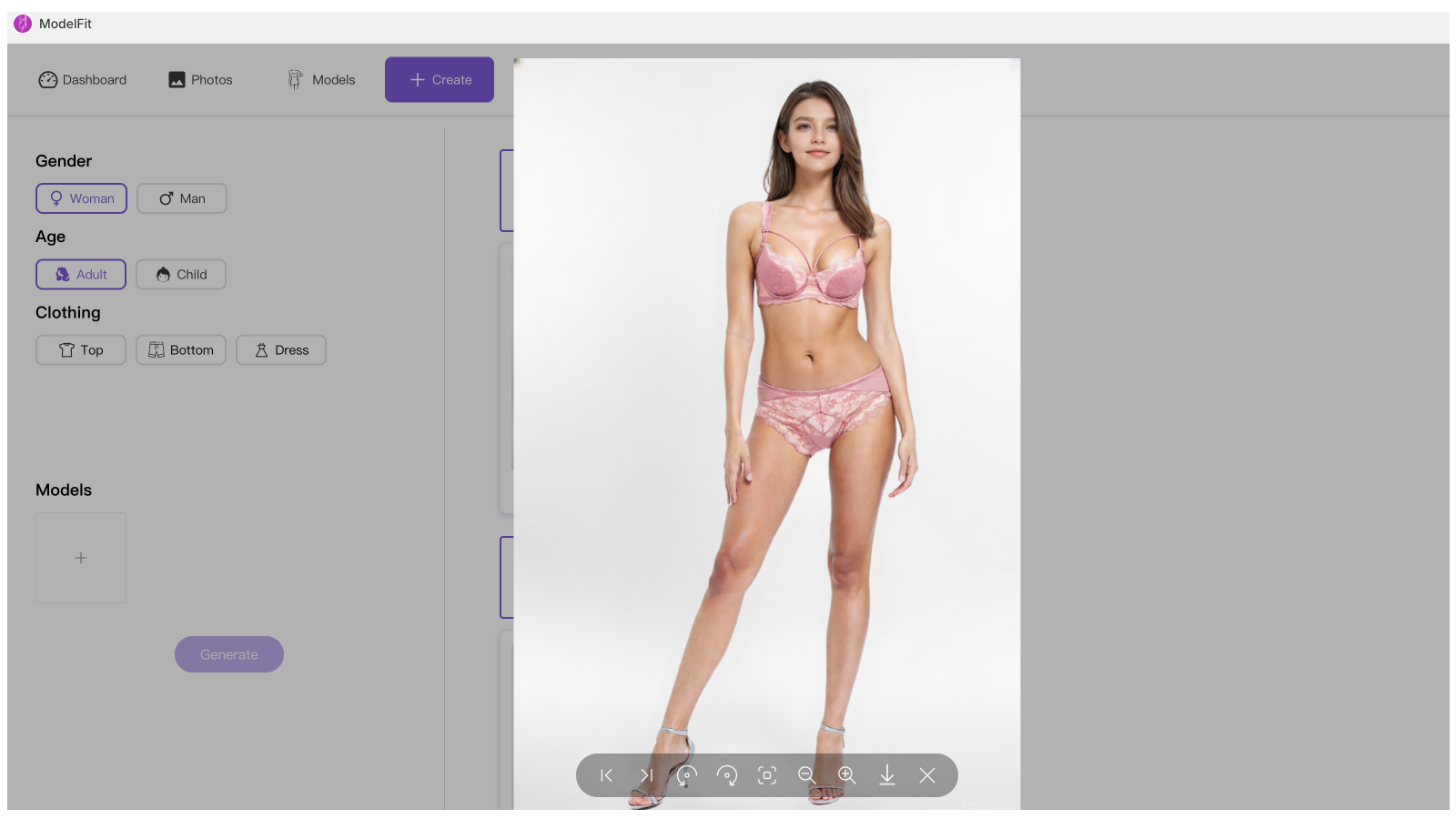Image resolution: width=1456 pixels, height=819 pixels.
Task: Click the Create button
Action: point(439,79)
